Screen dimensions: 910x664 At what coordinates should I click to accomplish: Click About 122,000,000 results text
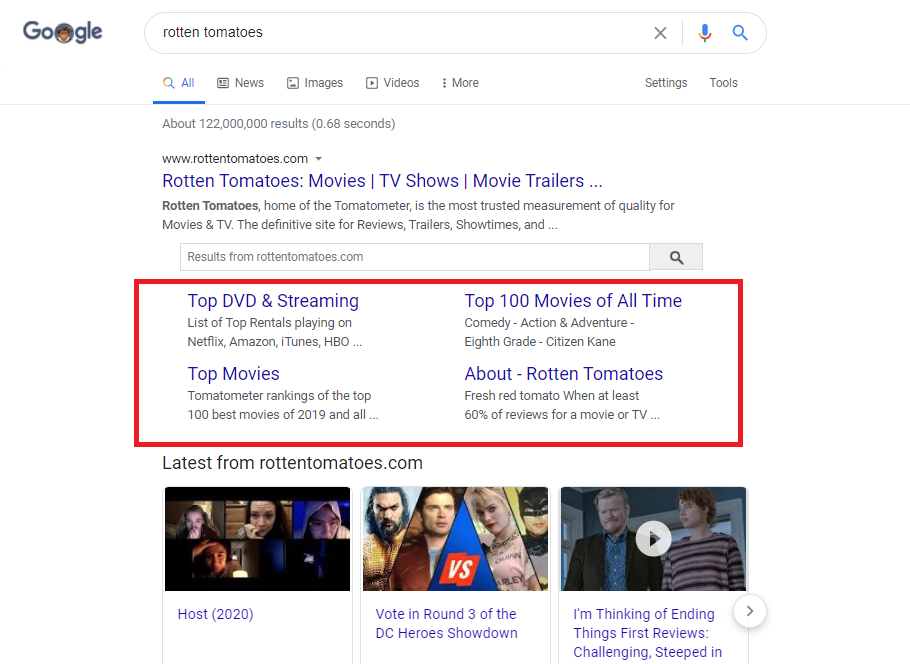point(279,124)
